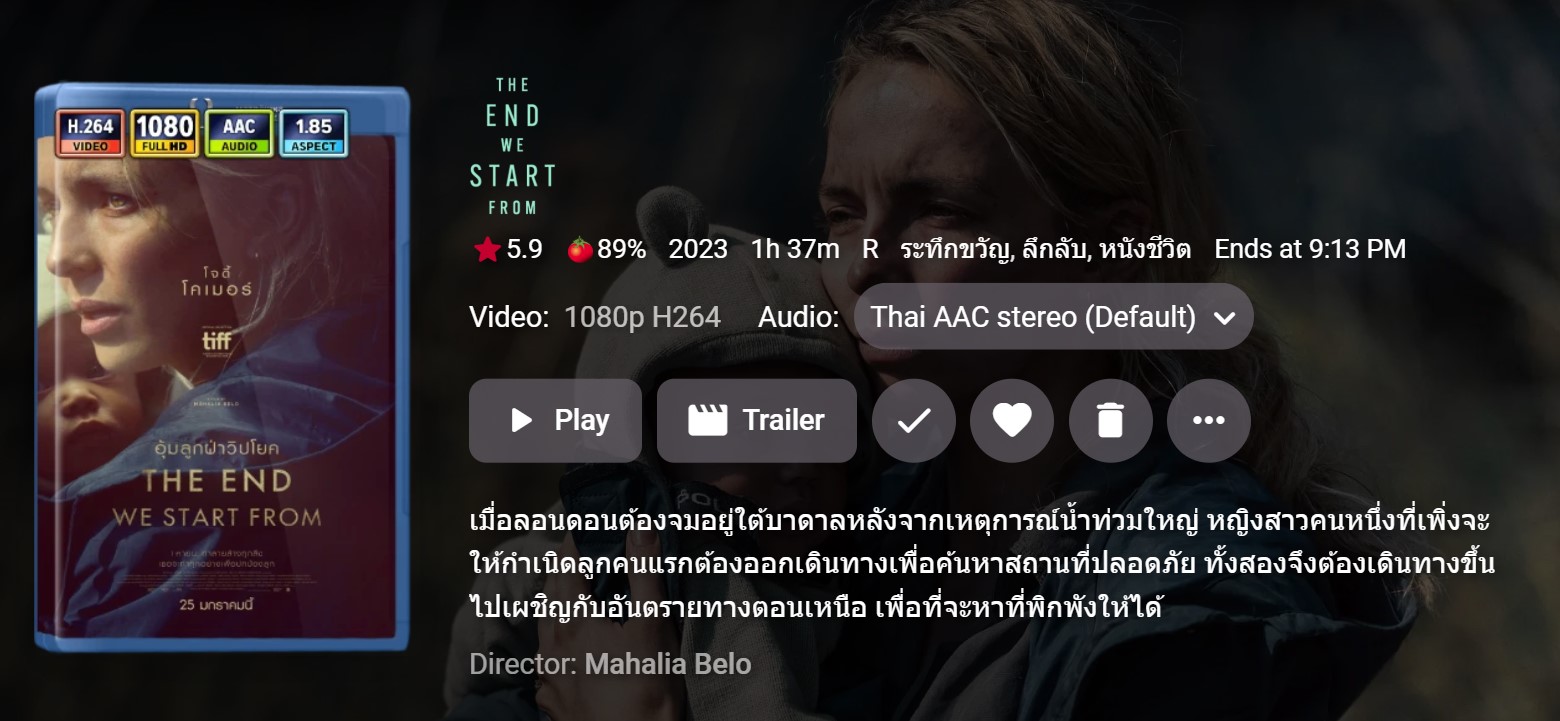Click the H.264 video badge on cover
1560x721 pixels.
click(90, 133)
